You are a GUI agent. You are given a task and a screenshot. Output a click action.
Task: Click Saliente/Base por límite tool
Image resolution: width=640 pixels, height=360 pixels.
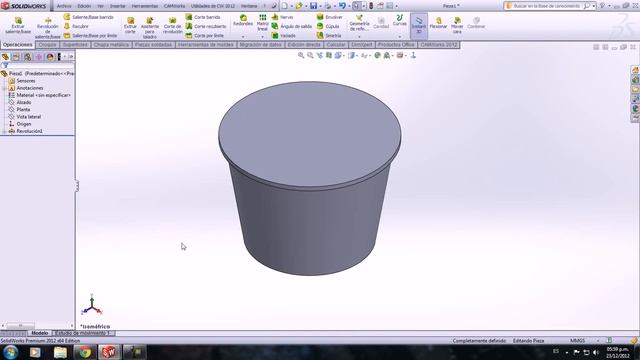coord(90,36)
